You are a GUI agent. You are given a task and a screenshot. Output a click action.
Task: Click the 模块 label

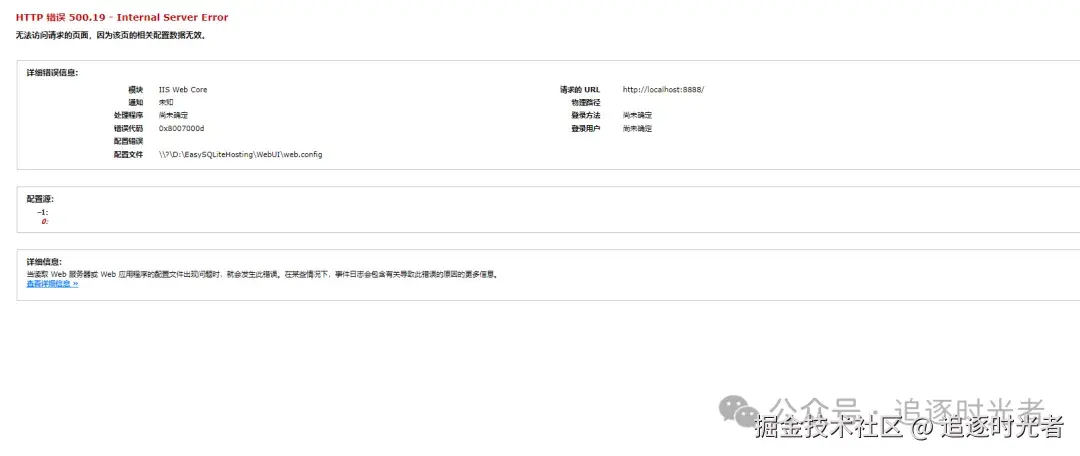(136, 90)
